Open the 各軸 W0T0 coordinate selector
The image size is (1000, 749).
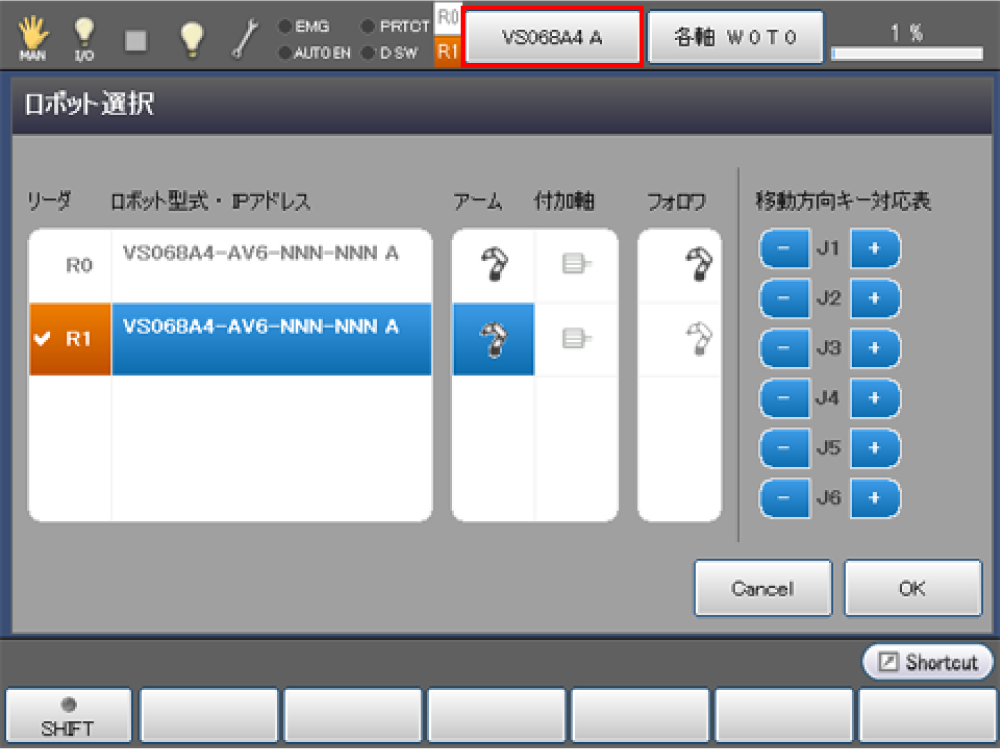click(x=735, y=38)
